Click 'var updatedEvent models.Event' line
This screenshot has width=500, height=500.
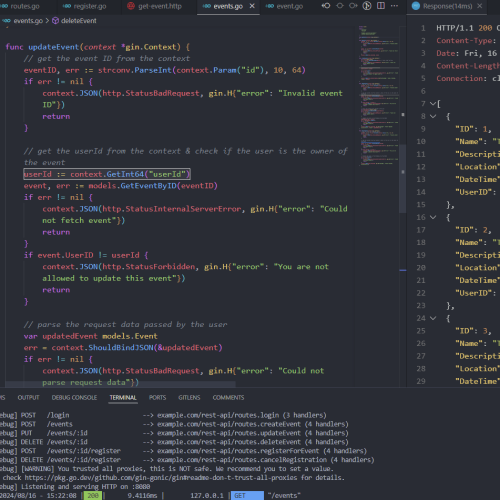click(90, 336)
